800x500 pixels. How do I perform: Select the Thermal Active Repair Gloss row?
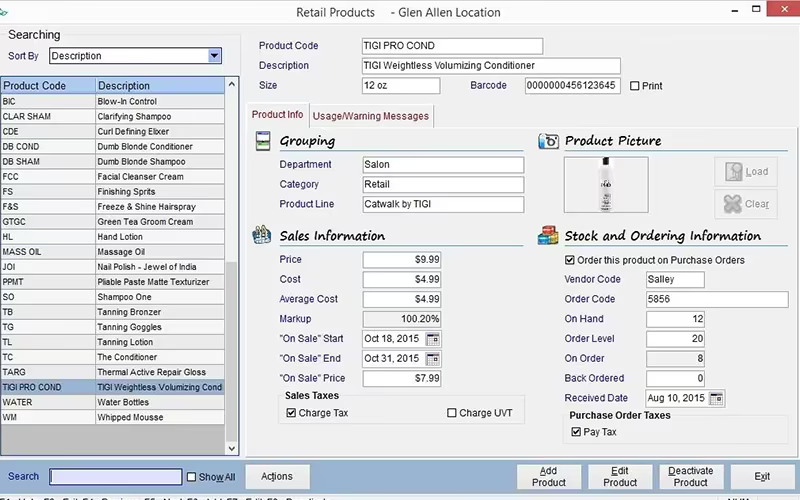pos(112,372)
